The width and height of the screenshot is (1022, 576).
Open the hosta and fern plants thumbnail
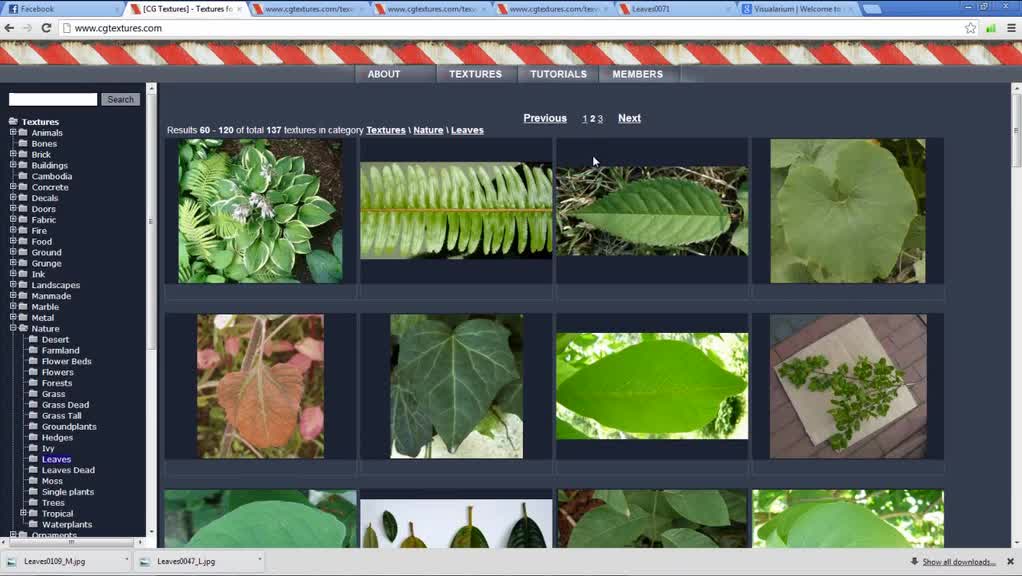pos(261,211)
